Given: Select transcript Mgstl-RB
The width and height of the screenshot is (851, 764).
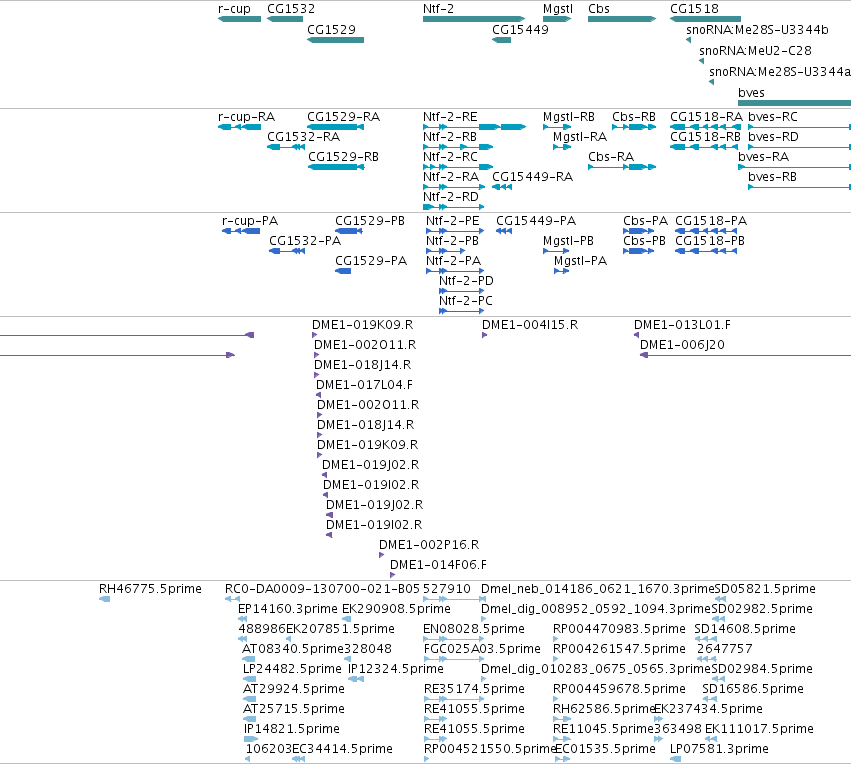Looking at the screenshot, I should point(556,127).
